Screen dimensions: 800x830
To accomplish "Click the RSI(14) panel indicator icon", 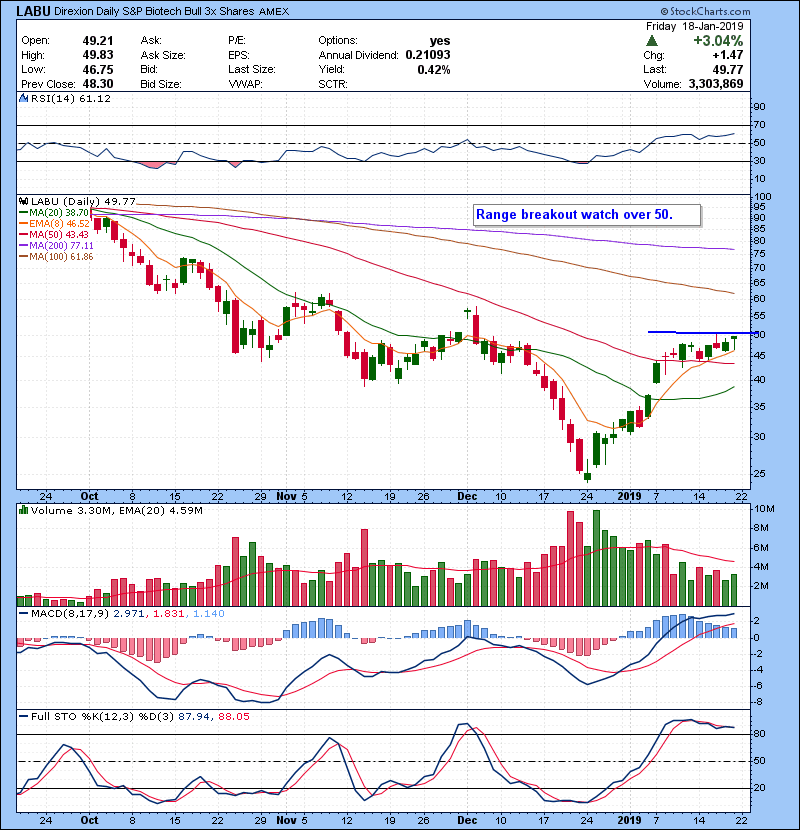I will 23,98.
